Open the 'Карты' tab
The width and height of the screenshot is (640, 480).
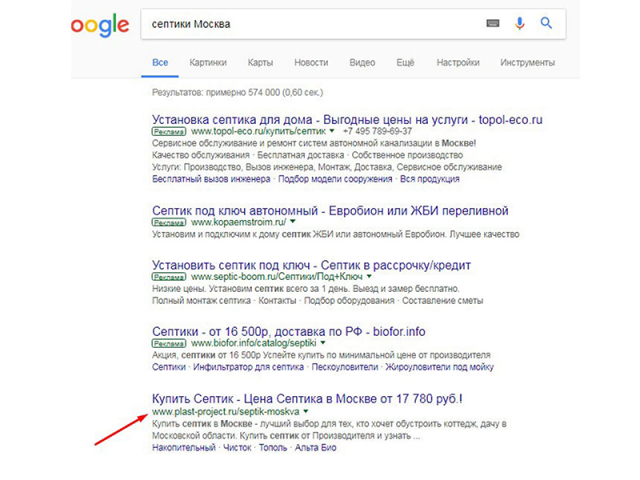tap(260, 62)
